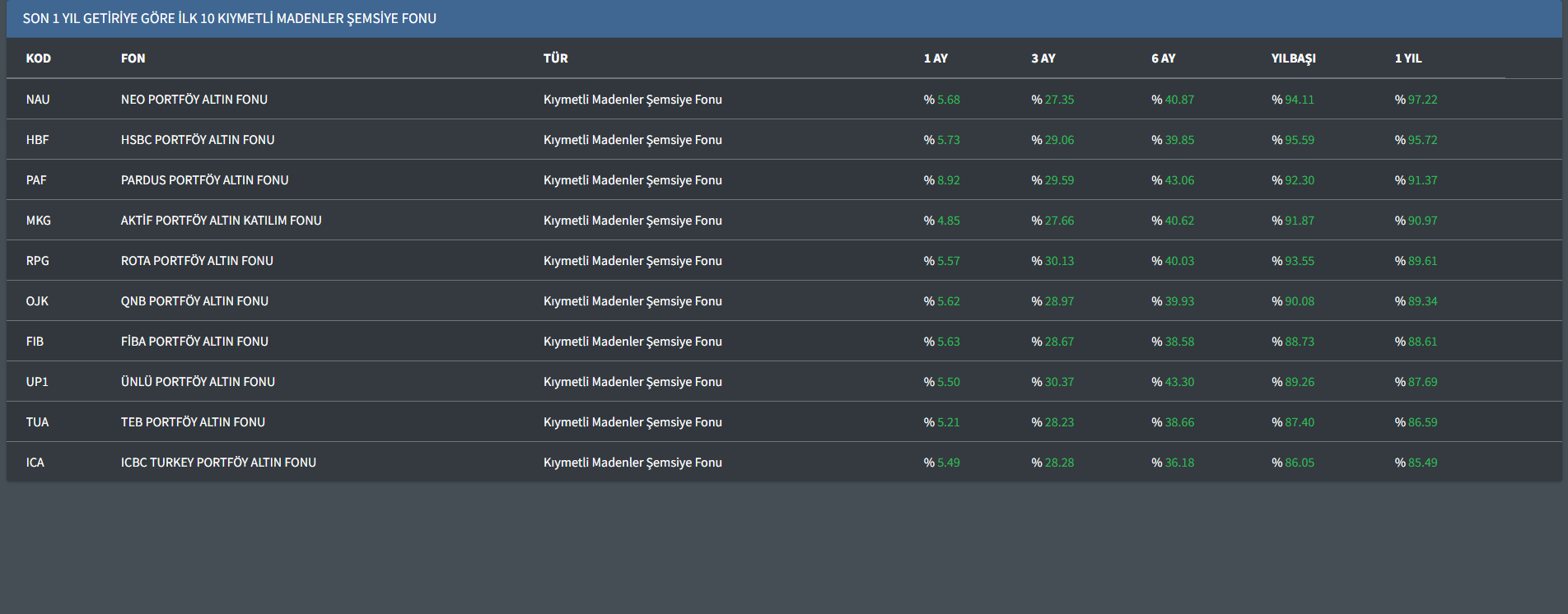The image size is (1568, 614).
Task: Sort by YILBAŞI column header
Action: coord(1293,58)
